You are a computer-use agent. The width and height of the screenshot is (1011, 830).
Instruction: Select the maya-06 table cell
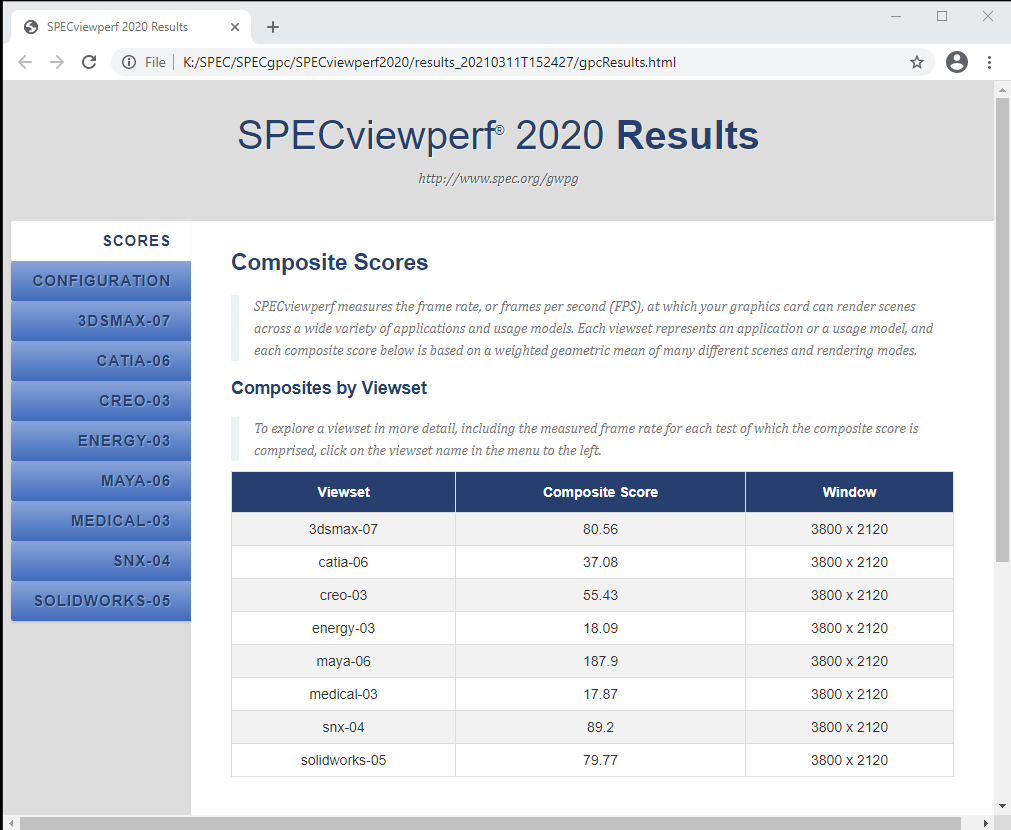click(344, 661)
